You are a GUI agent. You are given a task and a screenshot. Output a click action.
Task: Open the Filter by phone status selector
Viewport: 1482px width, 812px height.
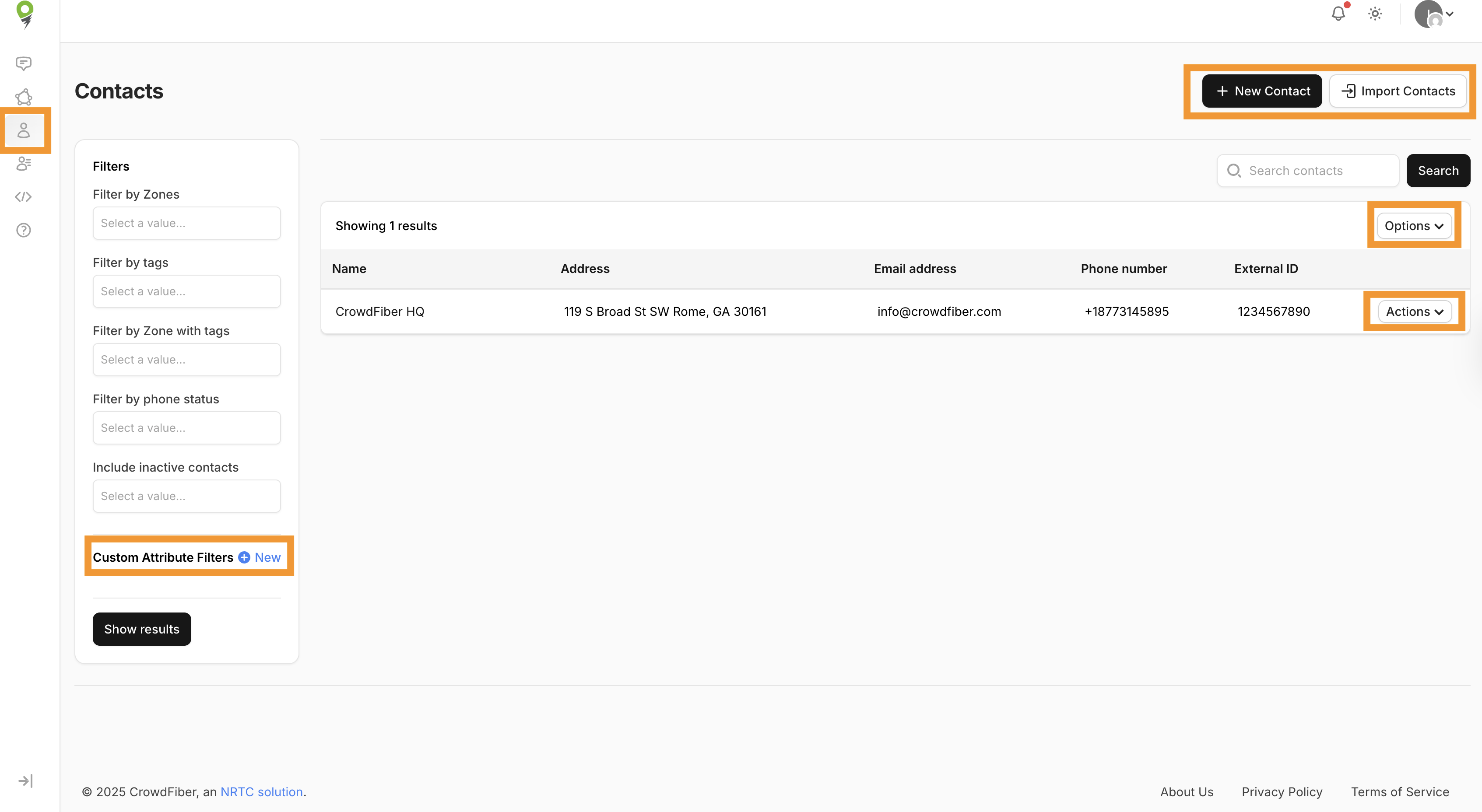(x=186, y=428)
